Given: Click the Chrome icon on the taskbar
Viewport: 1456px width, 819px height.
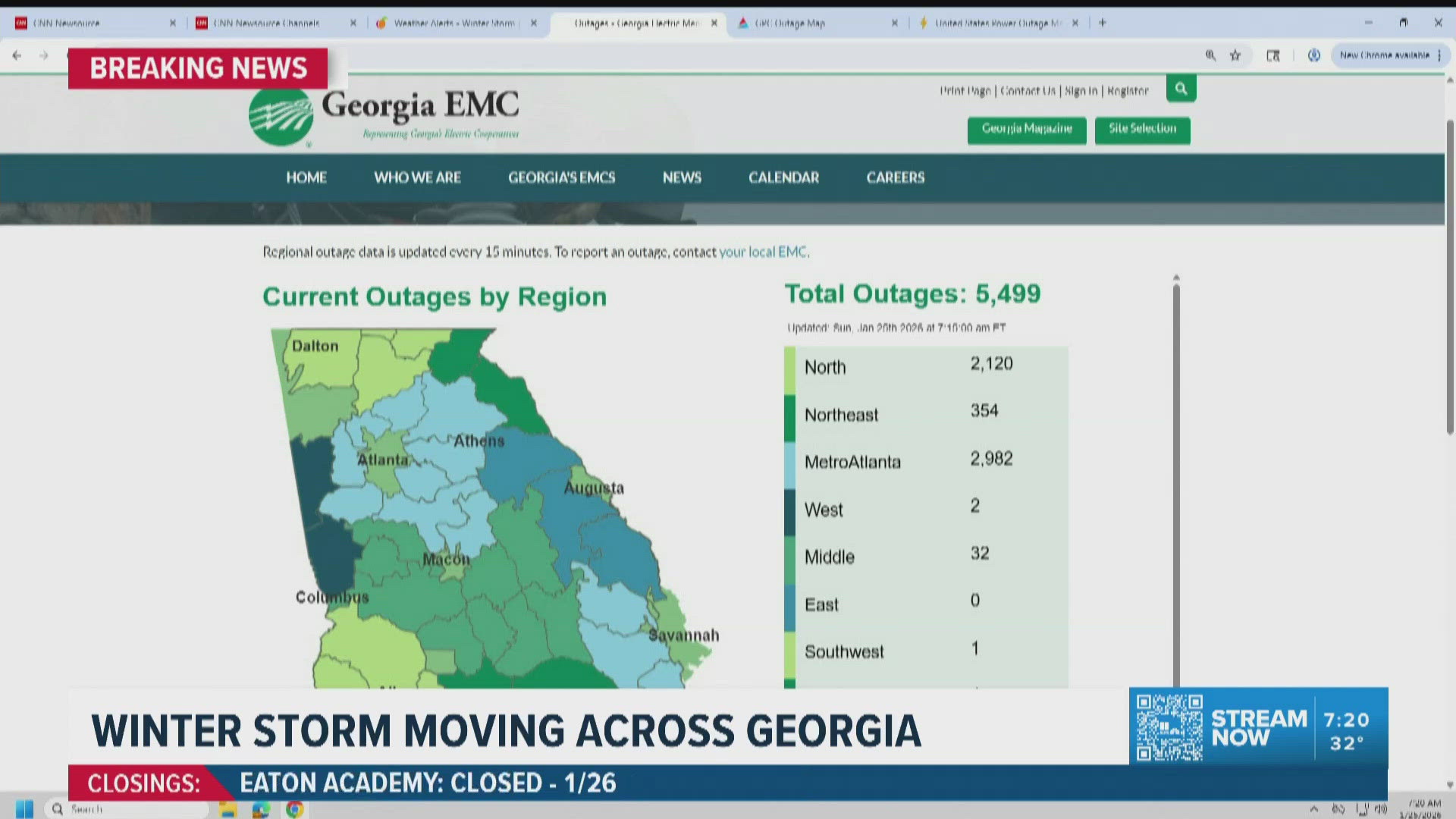Looking at the screenshot, I should point(294,808).
